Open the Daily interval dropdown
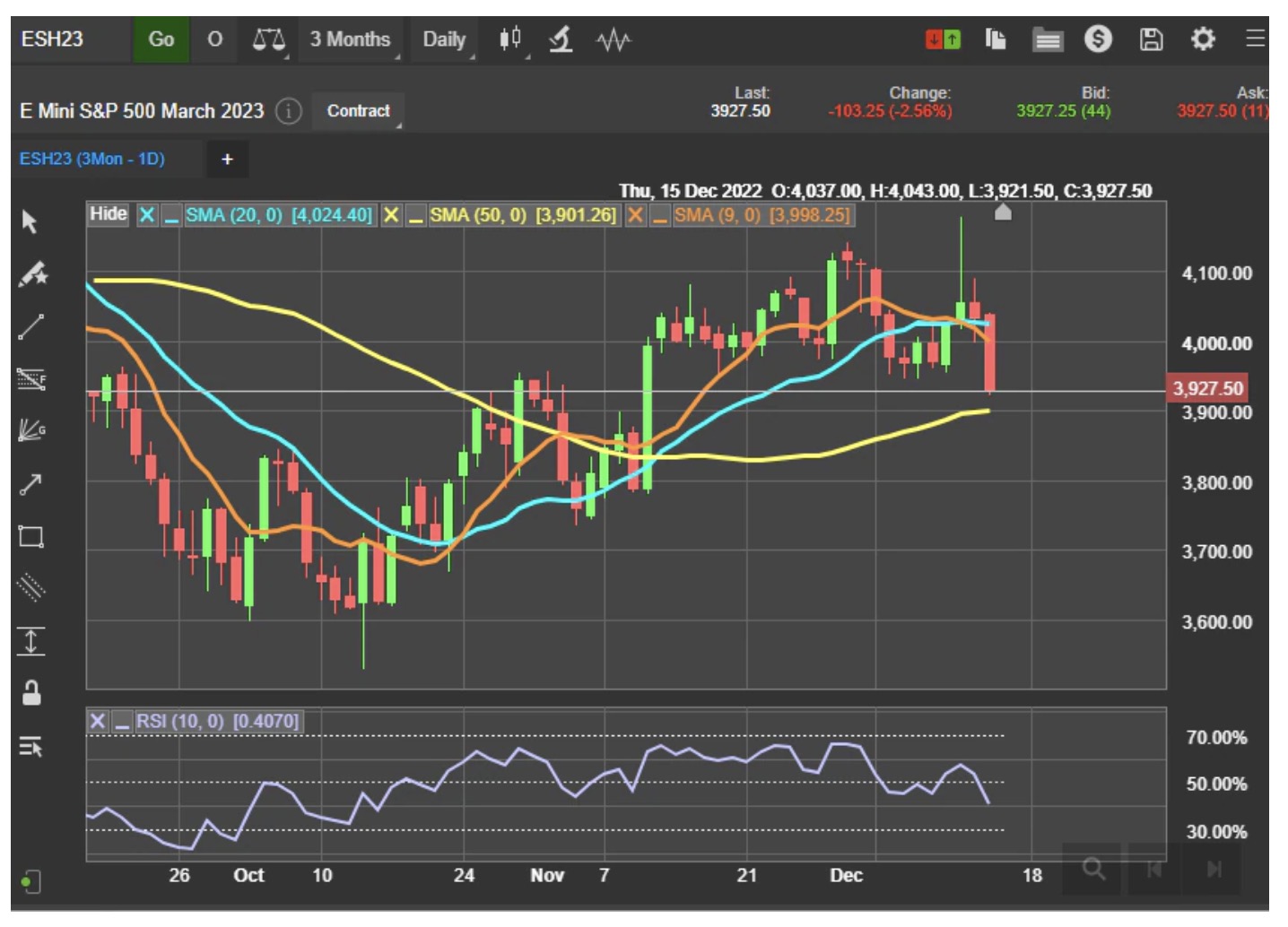 pos(445,39)
